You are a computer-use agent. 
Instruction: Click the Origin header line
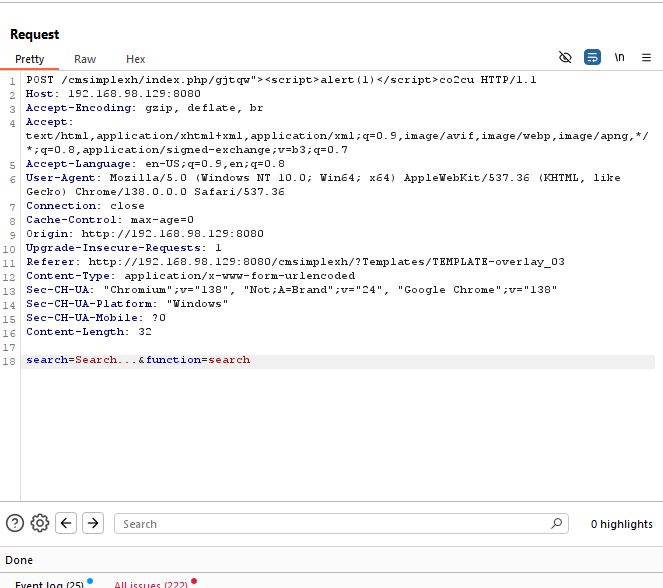(x=145, y=234)
